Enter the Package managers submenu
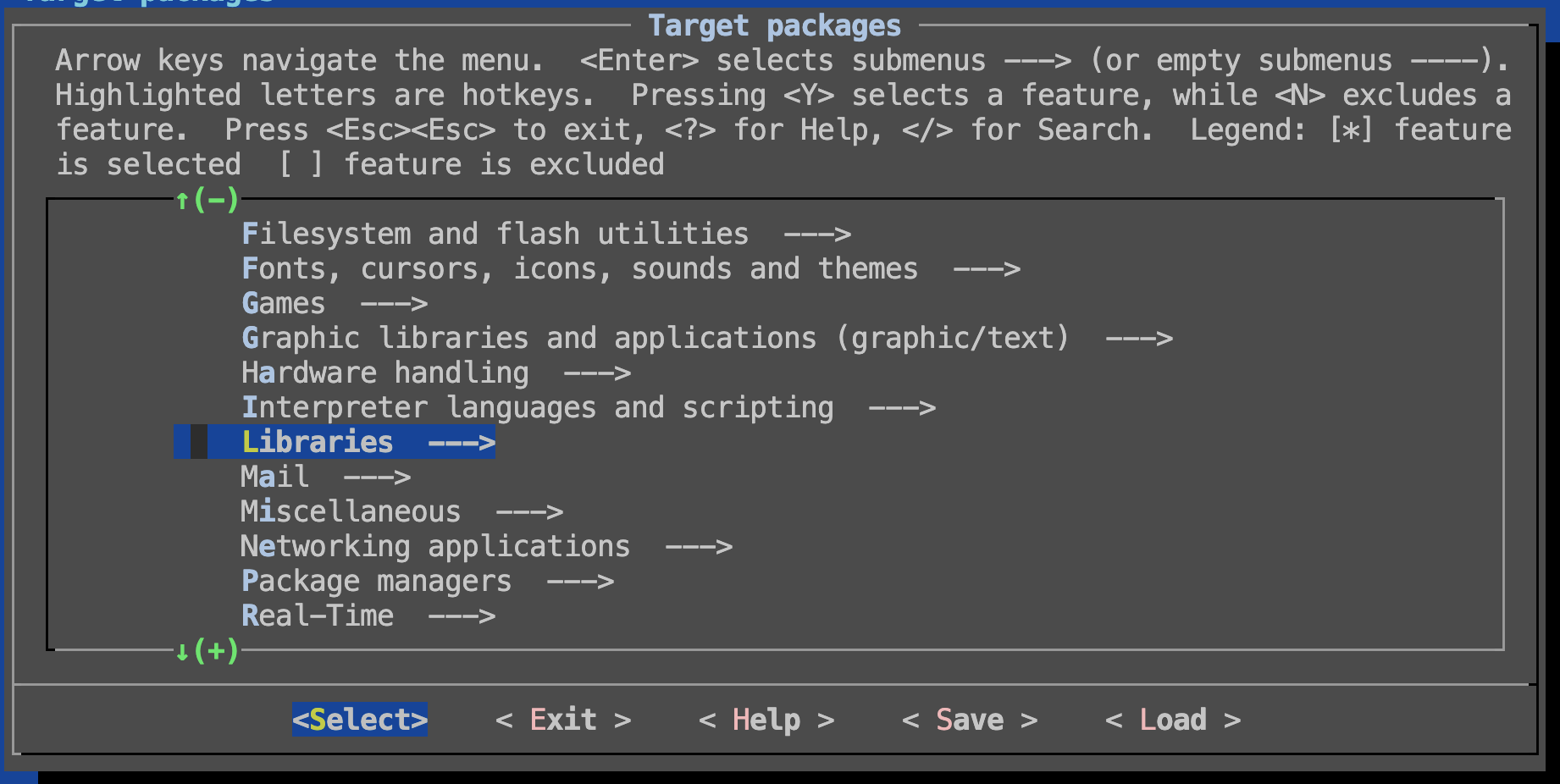1560x784 pixels. pyautogui.click(x=377, y=581)
